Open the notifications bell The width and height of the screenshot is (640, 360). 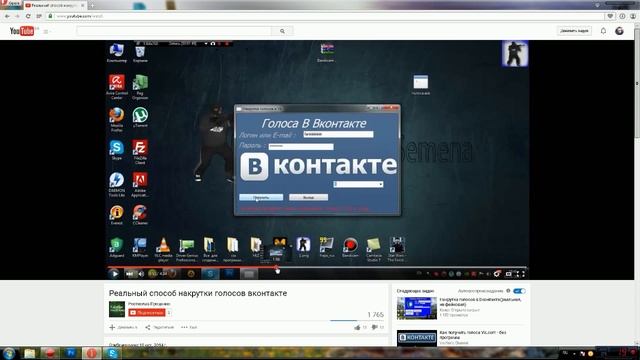pos(603,31)
